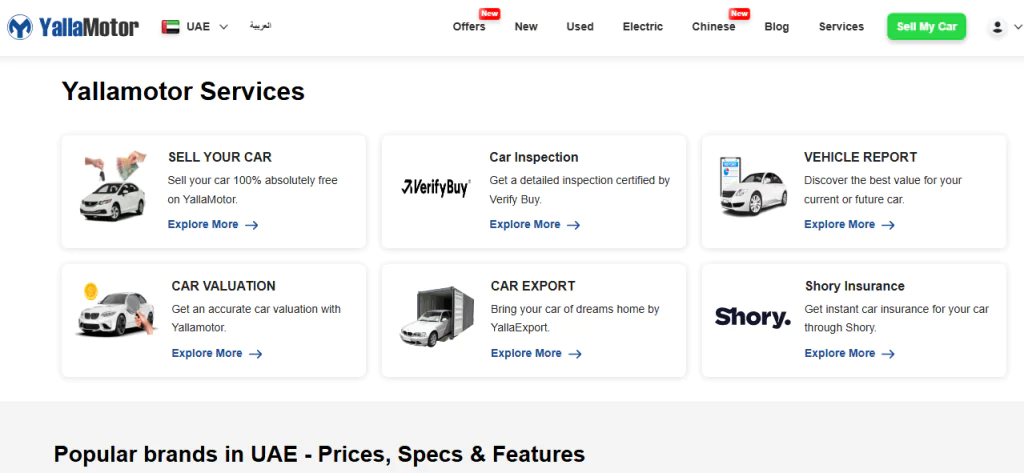
Task: Select the Chinese cars menu item
Action: tap(713, 27)
